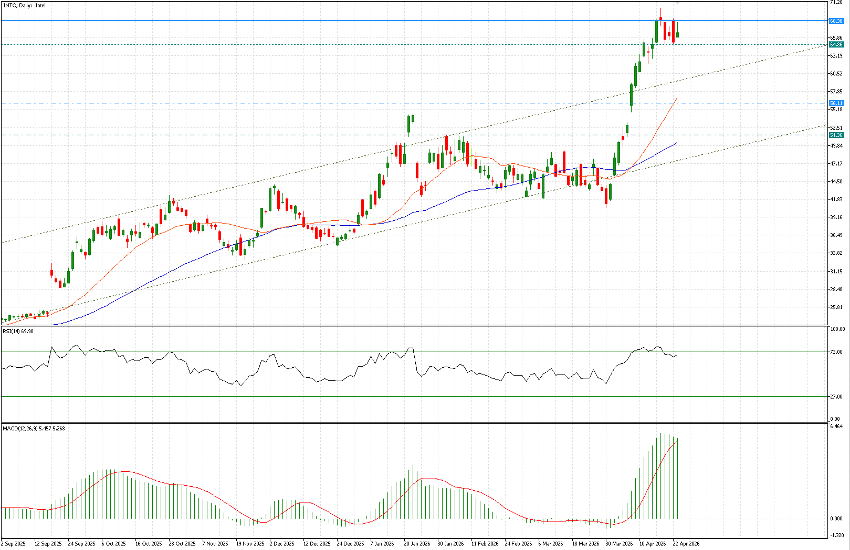This screenshot has width=850, height=550.
Task: Click the teal price label below dash-dot level
Action: click(x=836, y=134)
